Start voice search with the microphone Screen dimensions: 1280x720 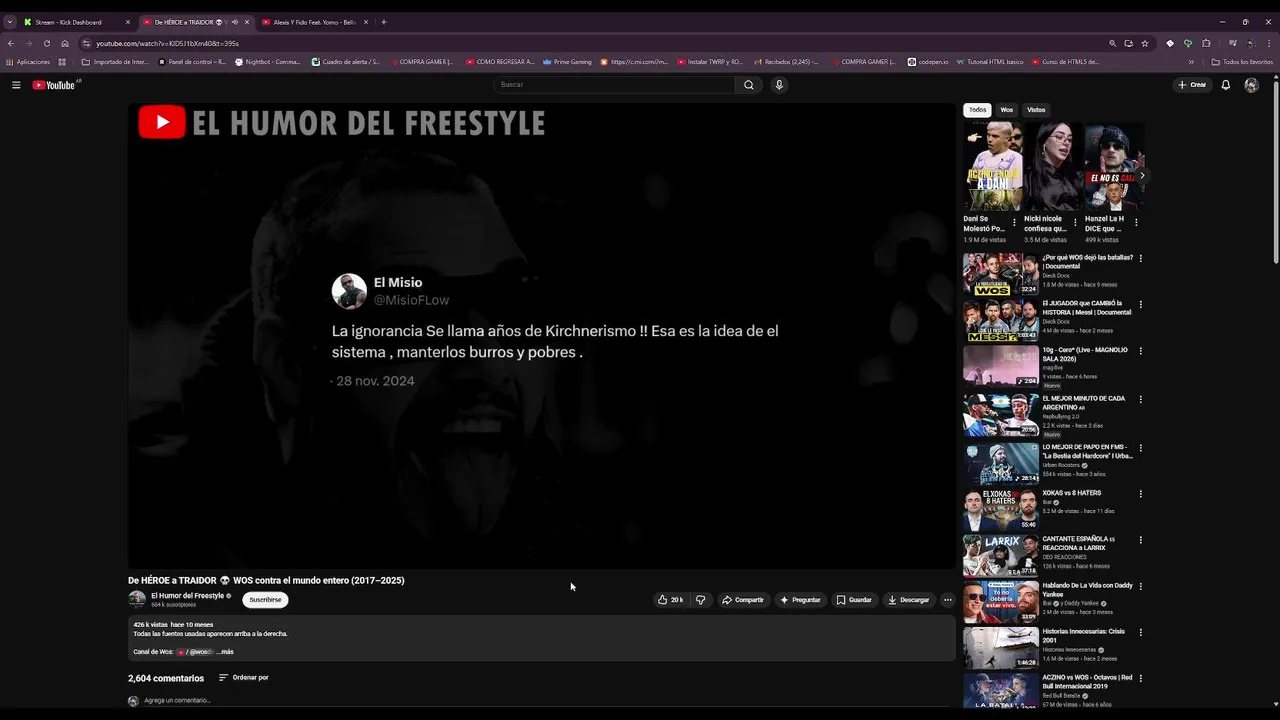(x=779, y=85)
